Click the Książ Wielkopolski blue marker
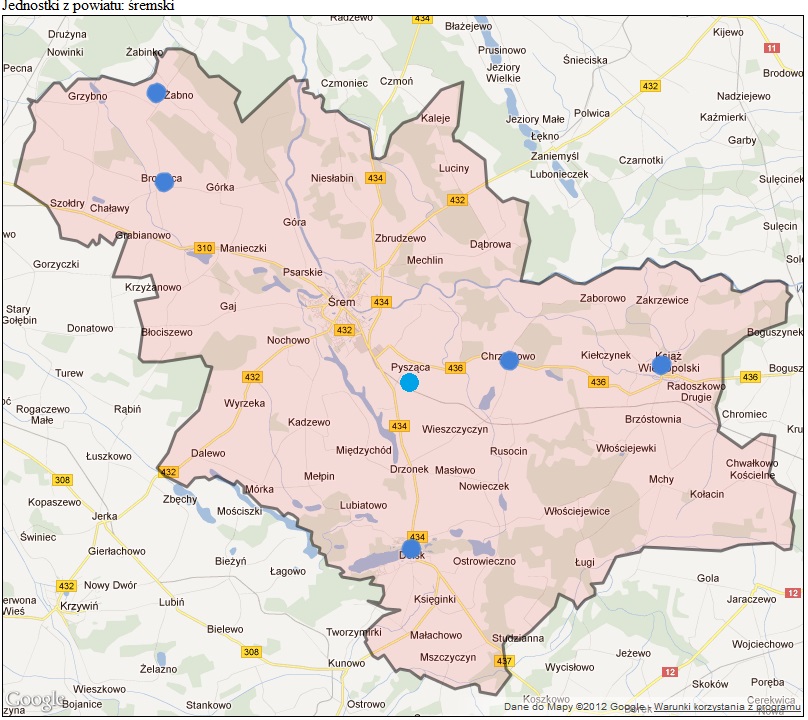Screen dimensions: 808x720 661,365
